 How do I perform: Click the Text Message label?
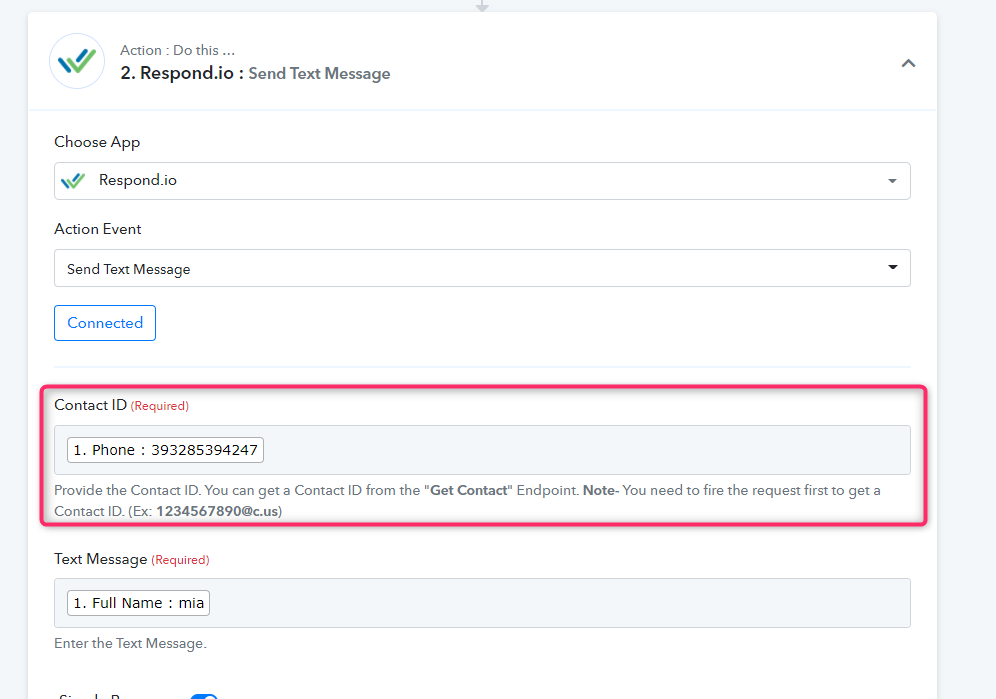point(100,559)
